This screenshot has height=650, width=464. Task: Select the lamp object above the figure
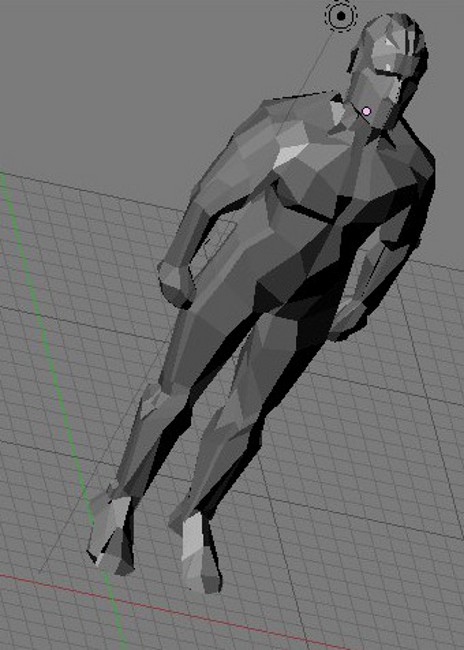click(x=341, y=16)
